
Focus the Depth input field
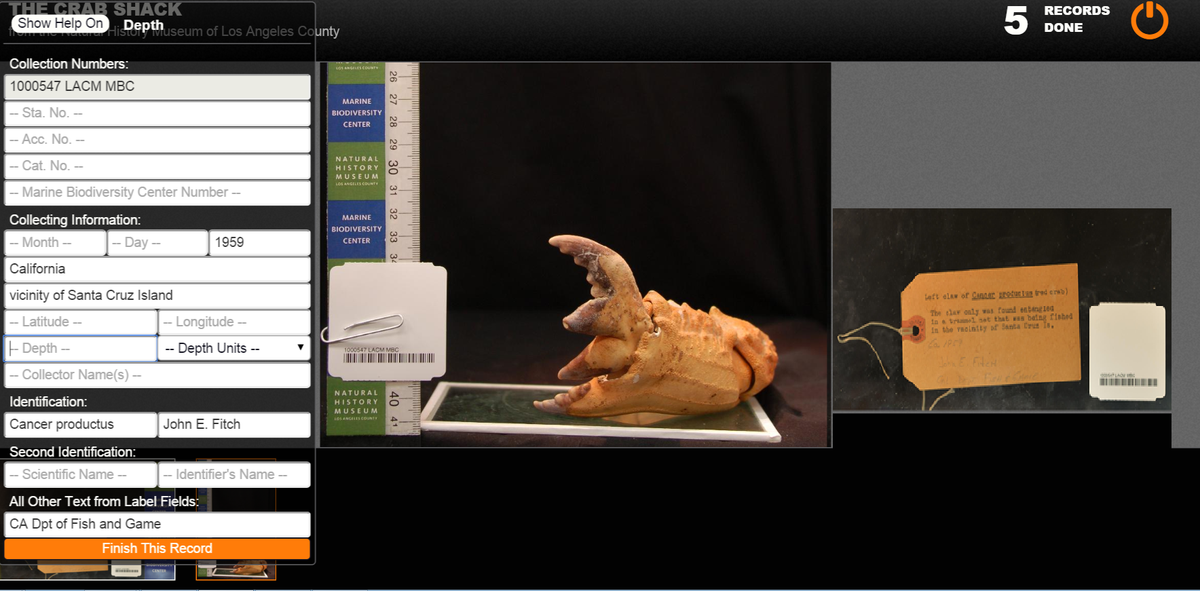pos(80,348)
